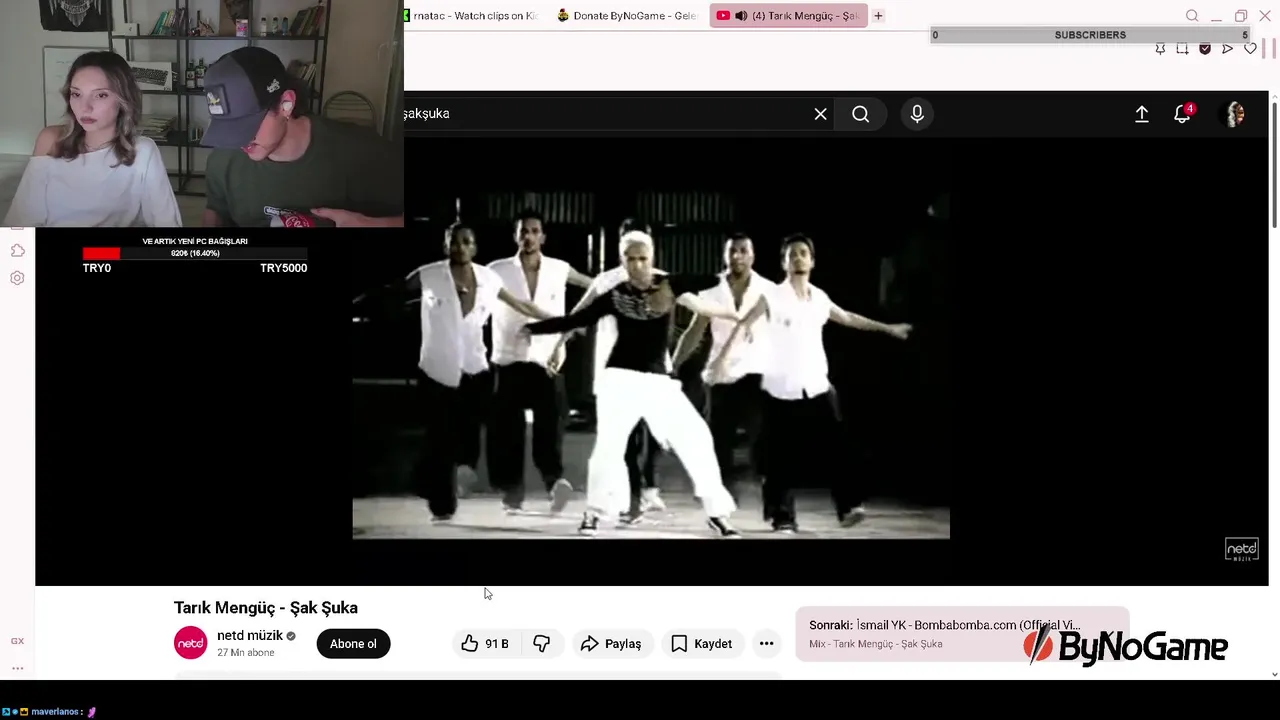The width and height of the screenshot is (1280, 720).
Task: Open YouTube notifications bell
Action: pos(1183,114)
